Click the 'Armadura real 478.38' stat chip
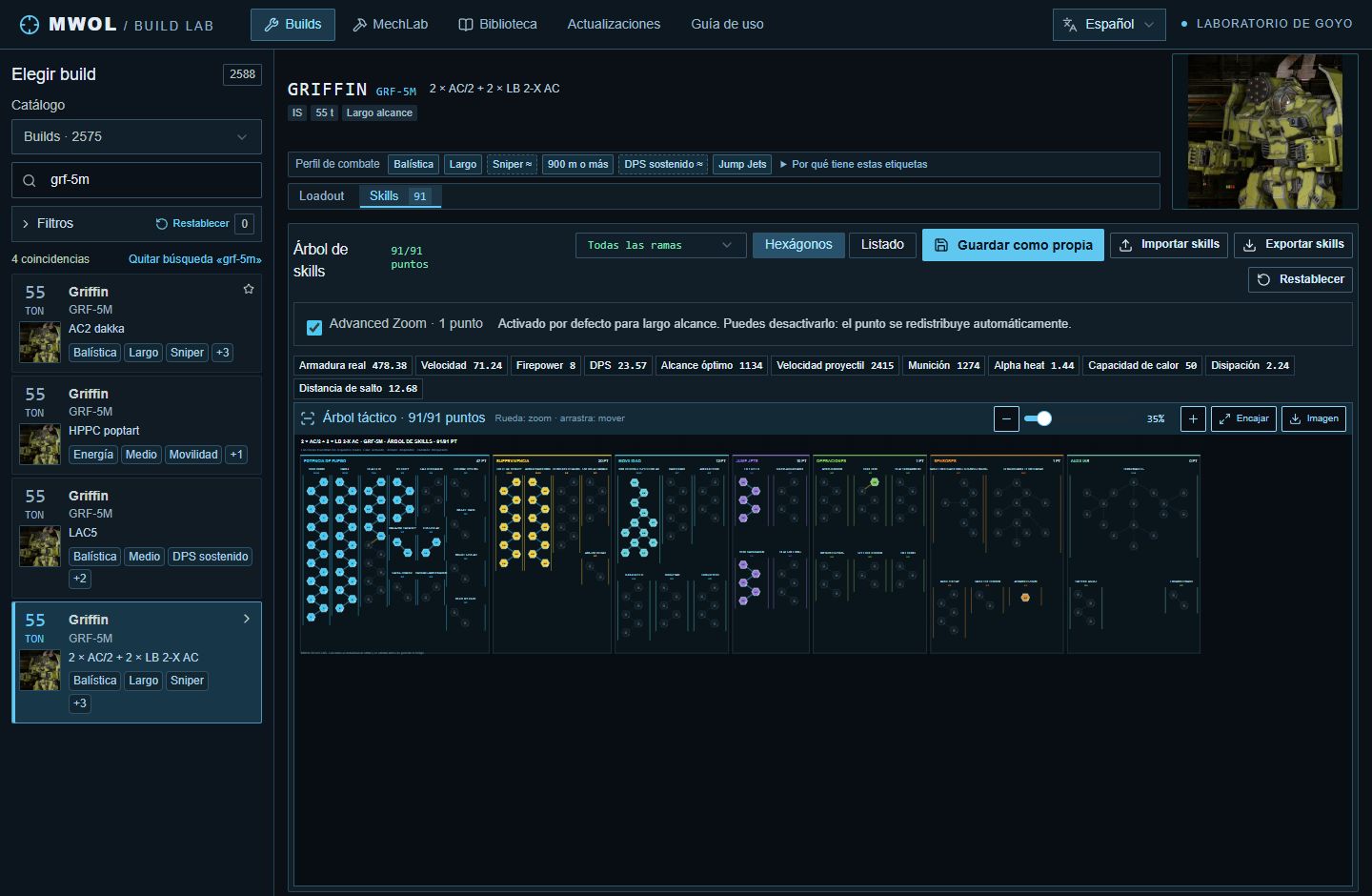Screen dimensions: 1372x896 click(x=353, y=365)
